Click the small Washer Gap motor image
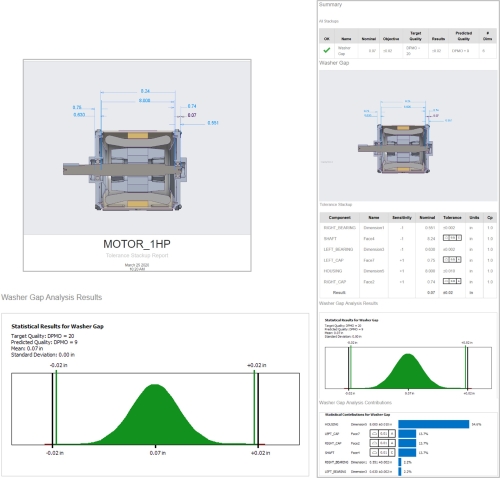500x478 pixels. coord(408,135)
